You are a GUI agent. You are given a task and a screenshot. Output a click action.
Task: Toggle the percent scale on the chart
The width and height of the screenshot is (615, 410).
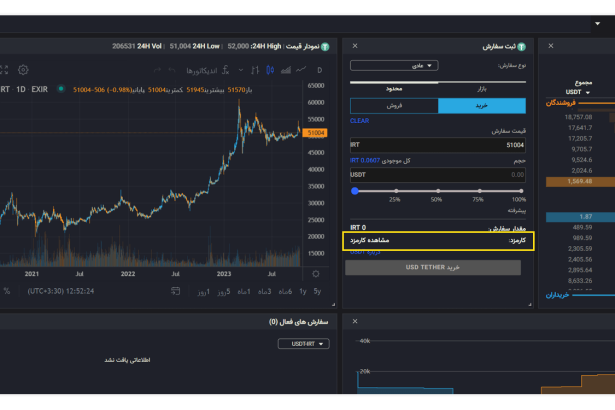pyautogui.click(x=6, y=291)
